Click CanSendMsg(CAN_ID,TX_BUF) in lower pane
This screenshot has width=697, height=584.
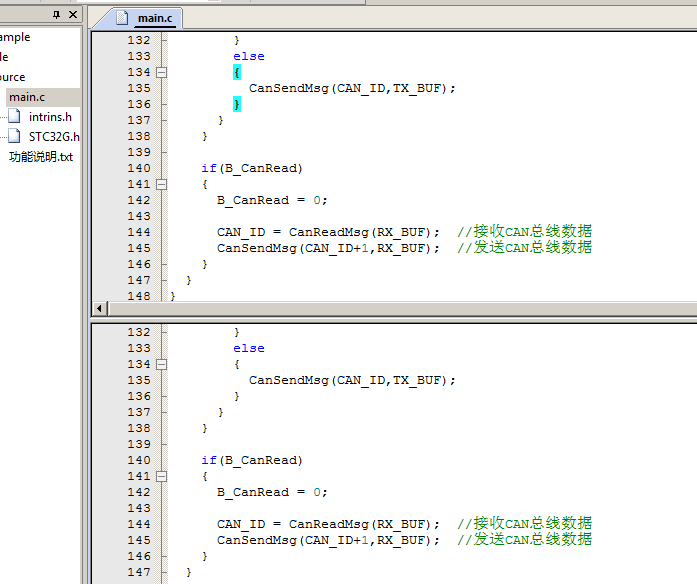click(x=352, y=380)
